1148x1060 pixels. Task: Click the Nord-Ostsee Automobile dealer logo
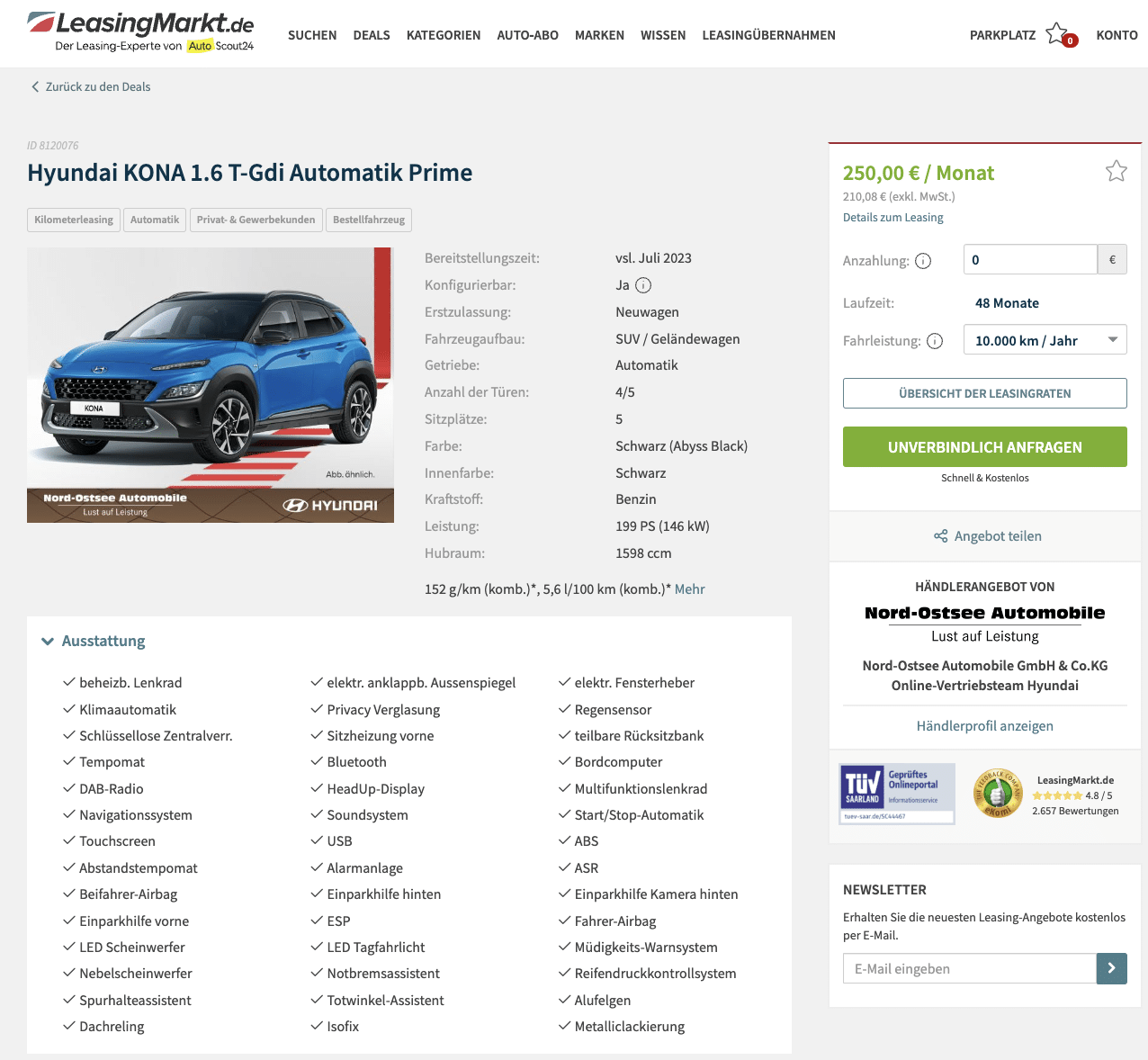pos(985,624)
